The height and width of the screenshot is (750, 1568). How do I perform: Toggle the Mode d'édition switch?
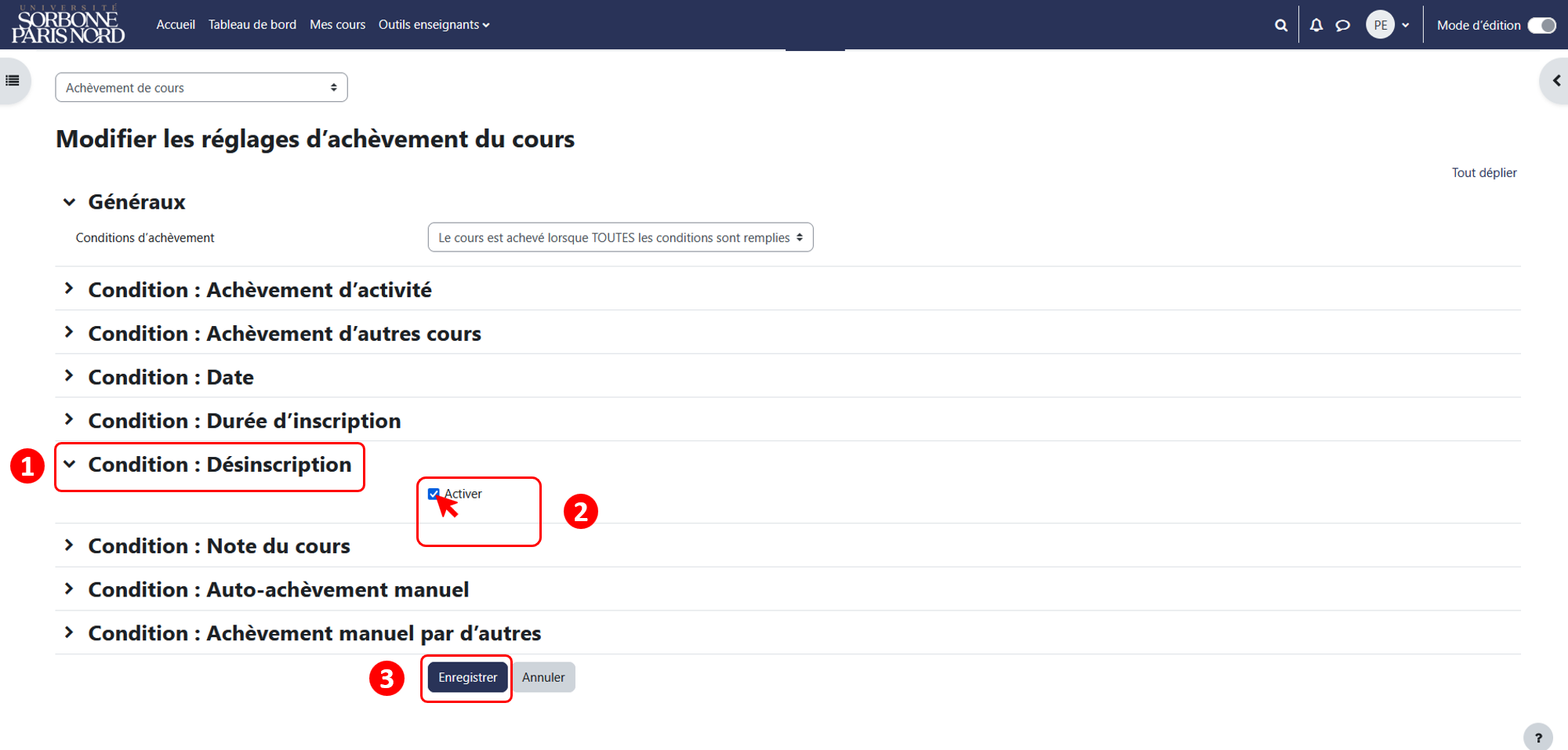click(1542, 25)
